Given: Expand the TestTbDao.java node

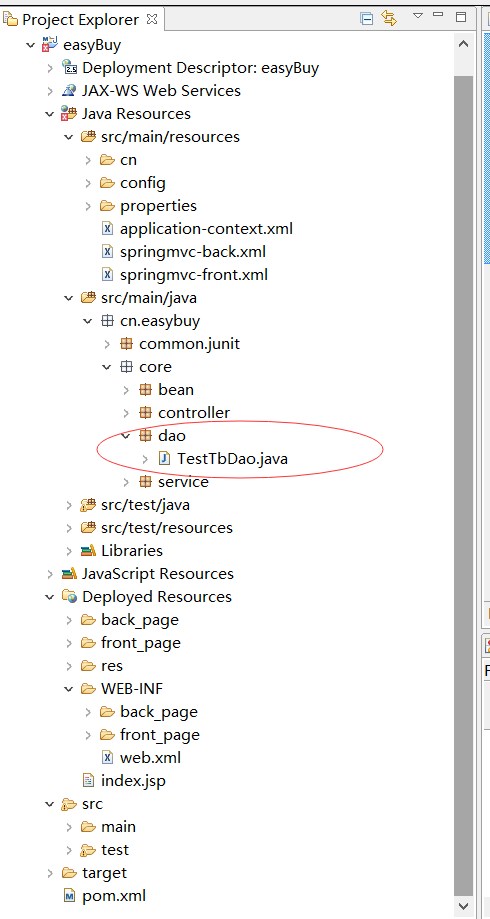Looking at the screenshot, I should [x=145, y=458].
